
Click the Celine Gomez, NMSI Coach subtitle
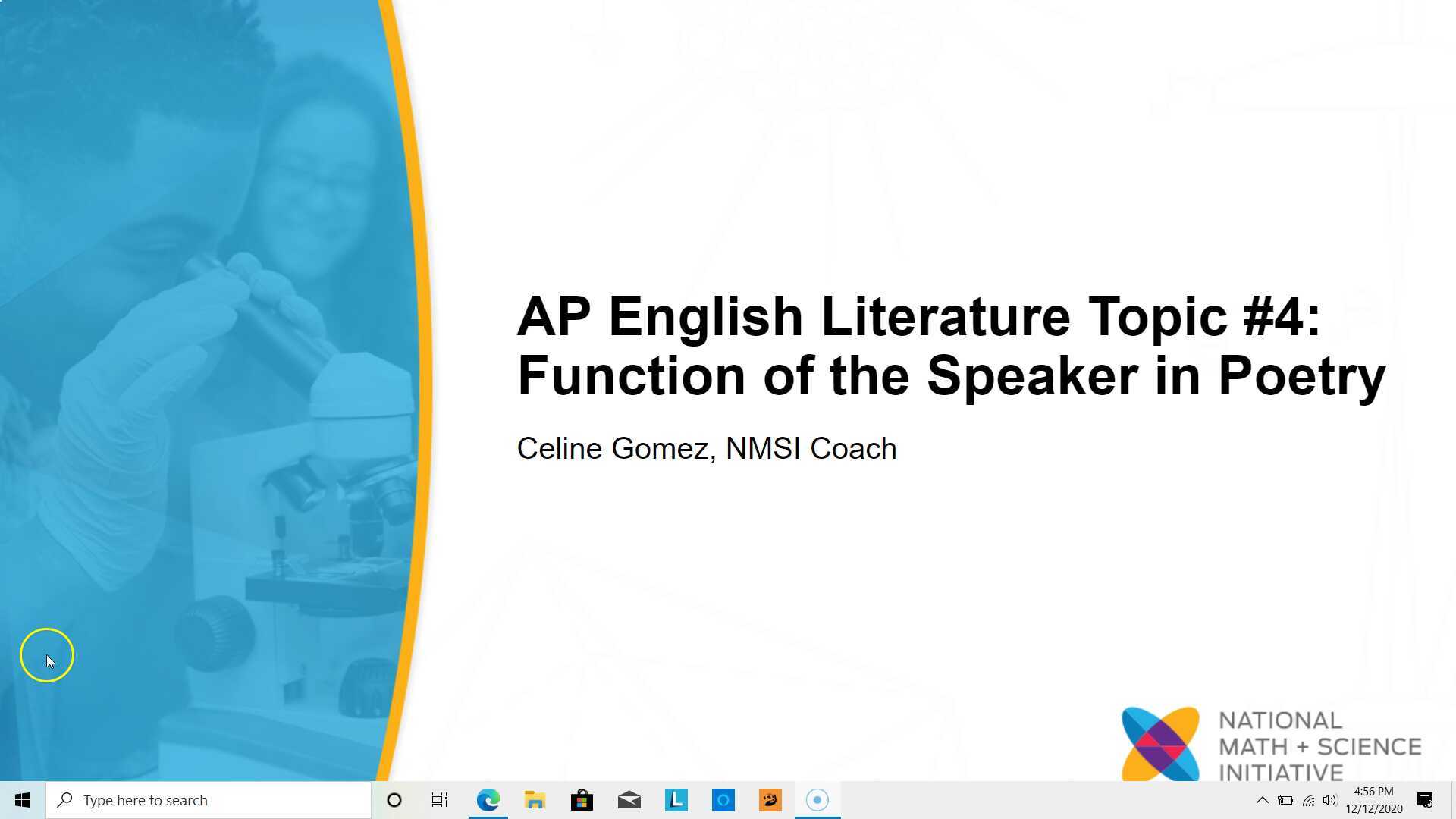[706, 448]
